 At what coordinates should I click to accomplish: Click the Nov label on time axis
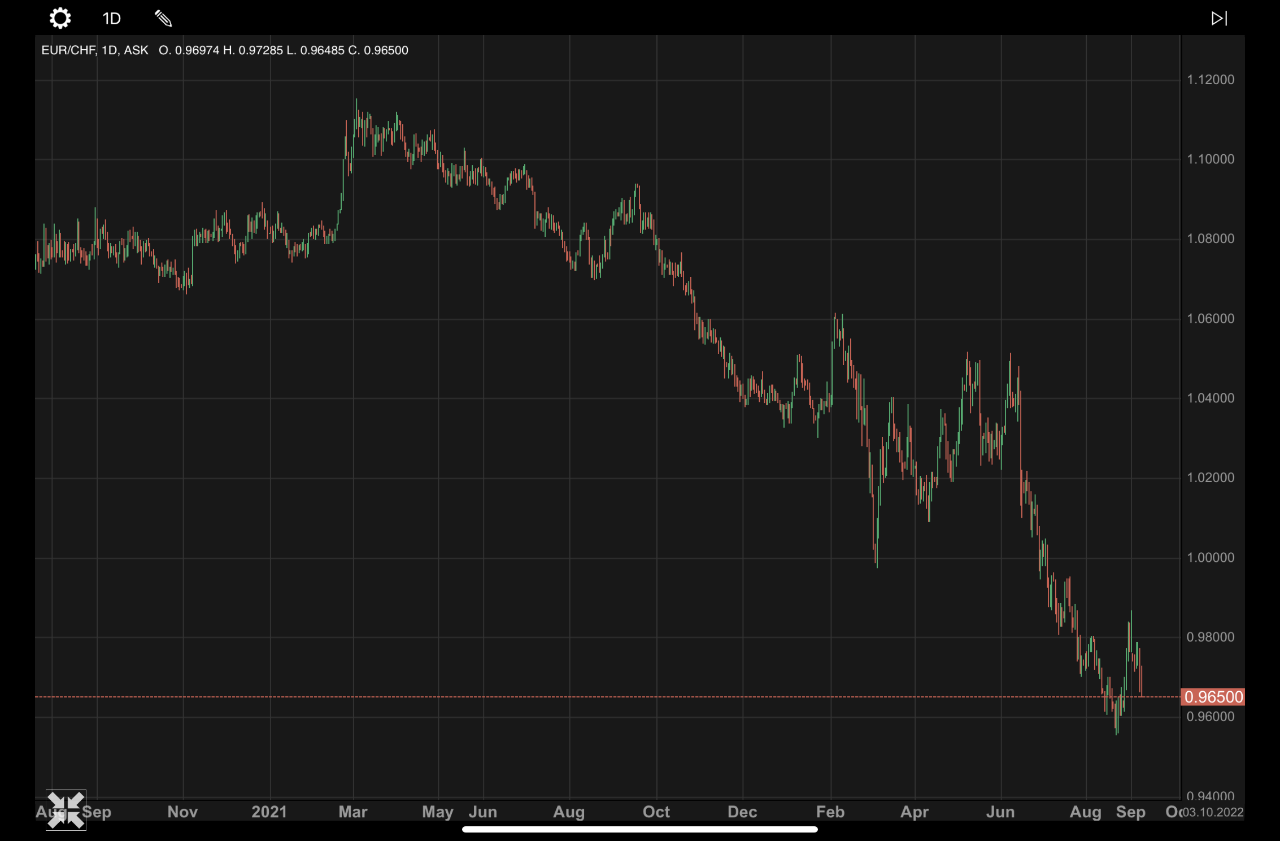(182, 812)
